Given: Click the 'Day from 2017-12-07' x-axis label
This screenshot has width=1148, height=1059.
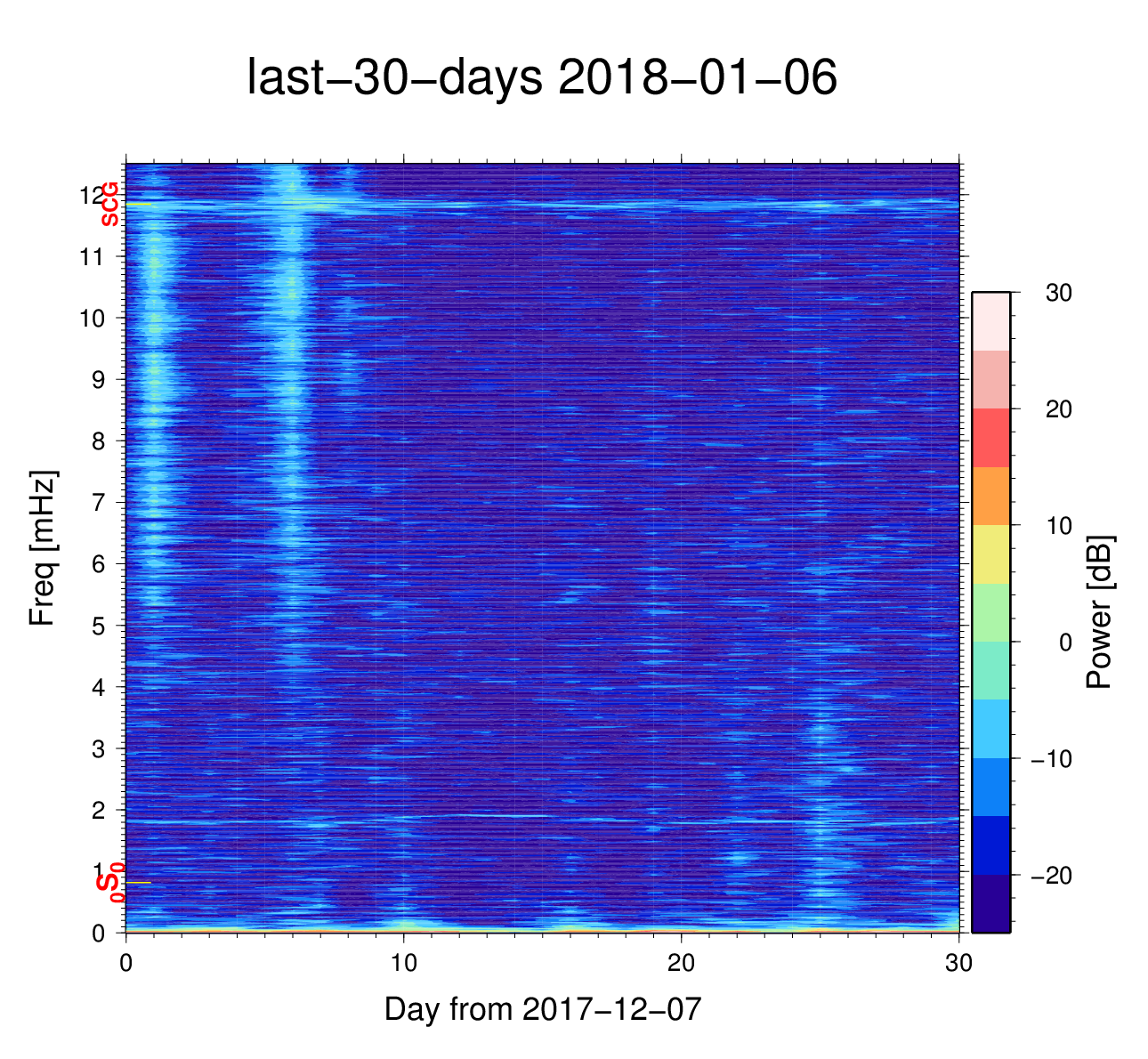Looking at the screenshot, I should pyautogui.click(x=543, y=1009).
